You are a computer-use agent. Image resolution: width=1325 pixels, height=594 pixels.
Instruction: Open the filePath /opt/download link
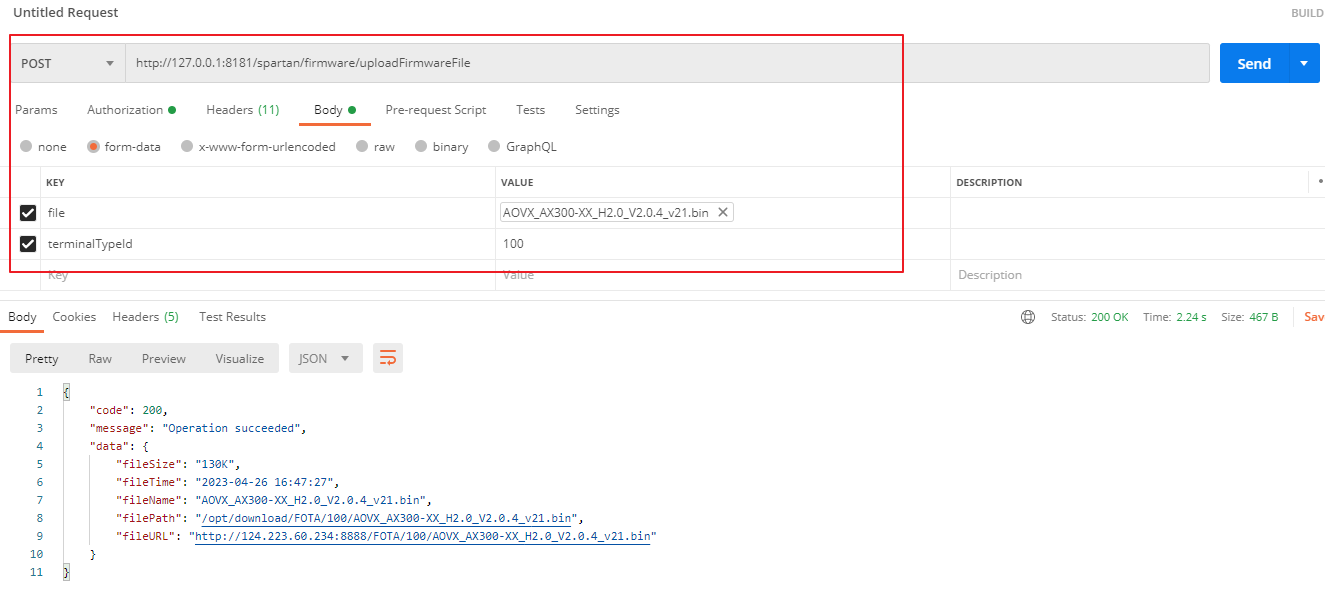click(x=388, y=518)
